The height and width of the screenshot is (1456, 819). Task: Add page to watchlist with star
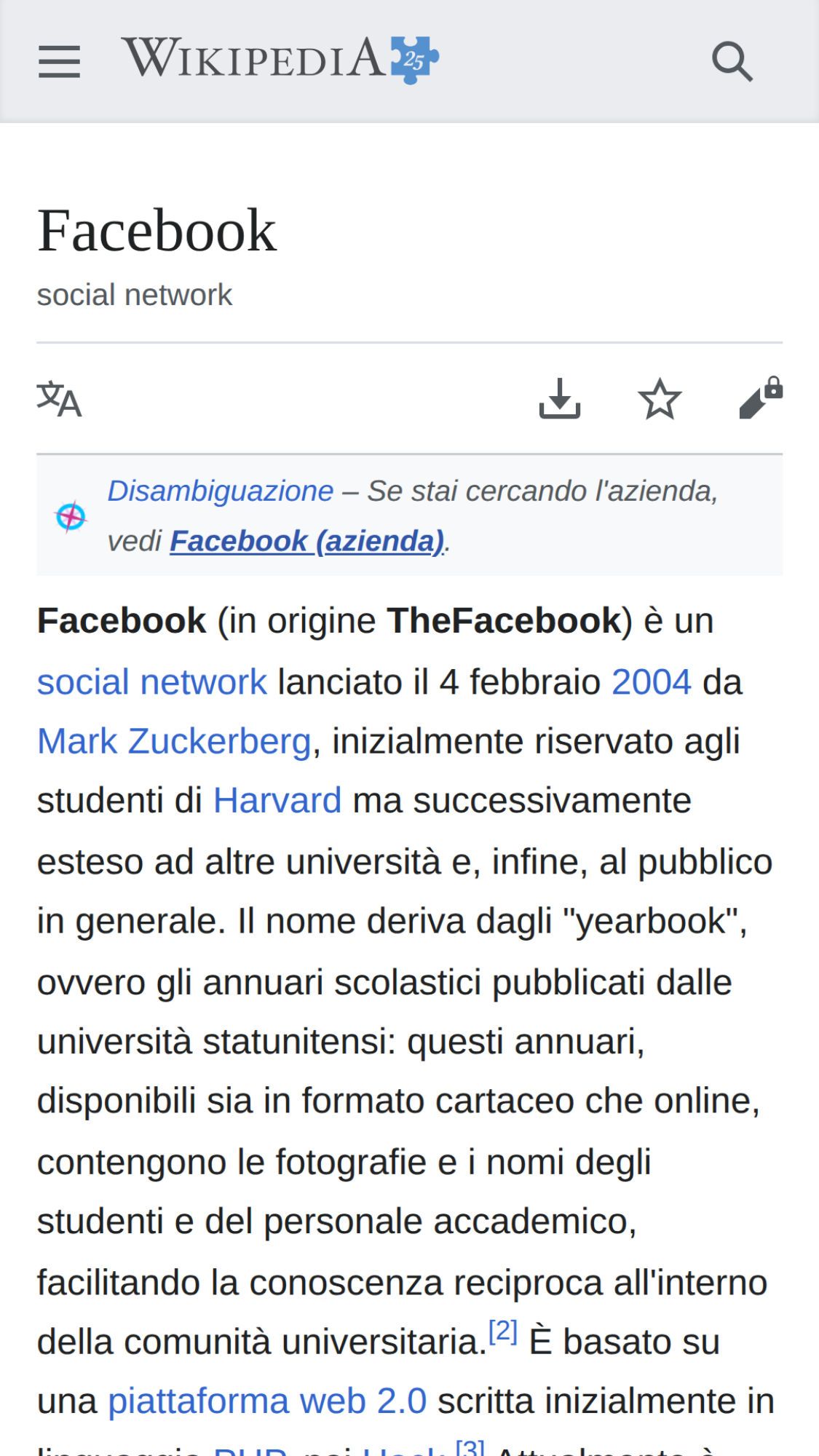pyautogui.click(x=660, y=399)
